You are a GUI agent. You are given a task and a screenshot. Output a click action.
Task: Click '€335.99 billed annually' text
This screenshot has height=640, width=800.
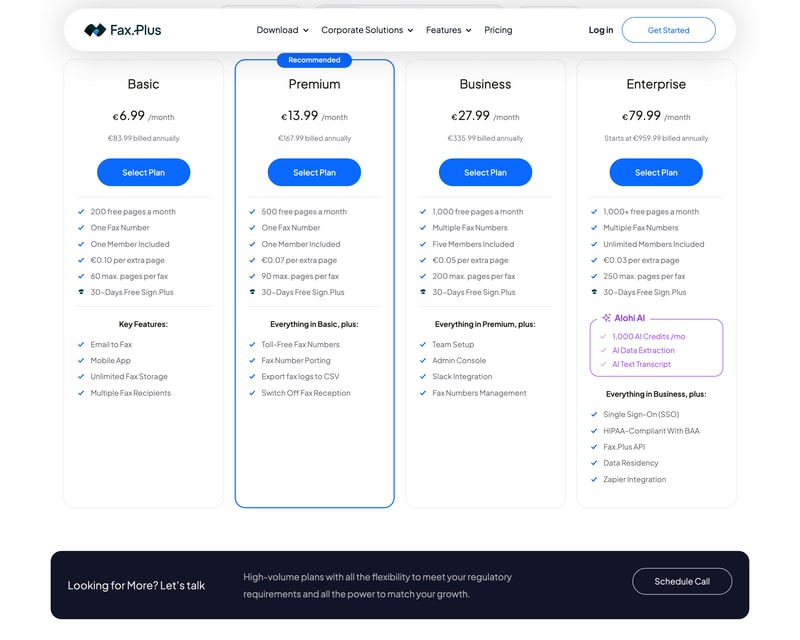[x=485, y=138]
